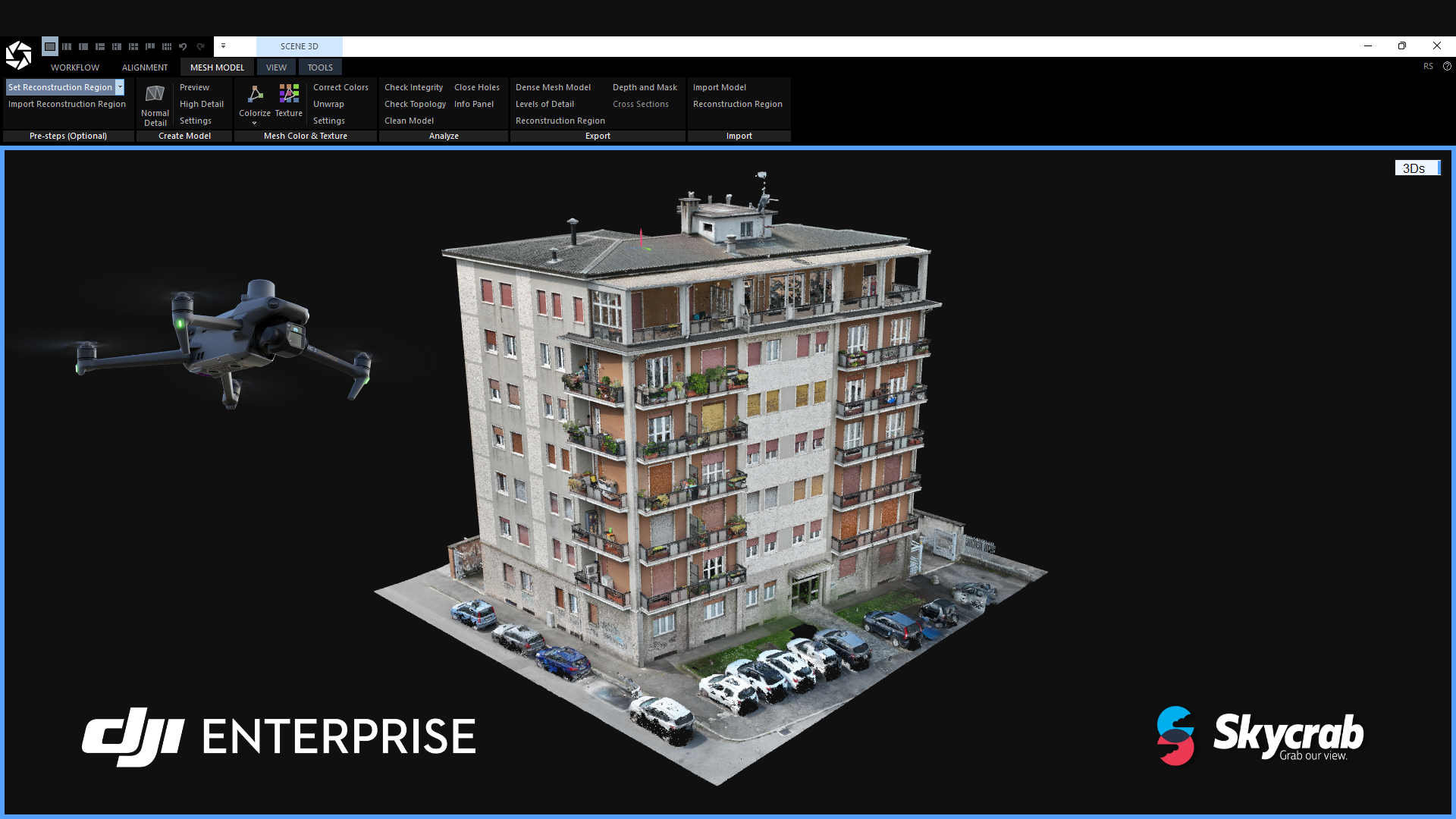Open the quick access toolbar chevron

(x=223, y=45)
